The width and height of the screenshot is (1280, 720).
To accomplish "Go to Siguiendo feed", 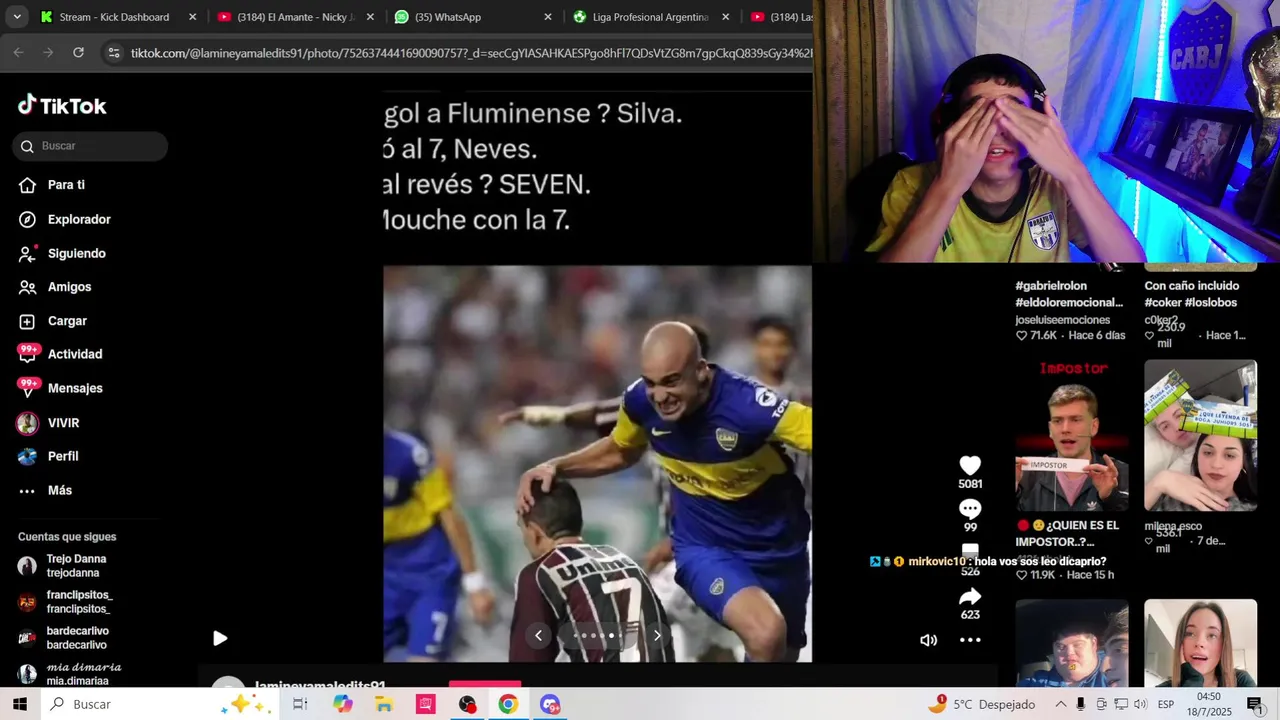I will click(62, 254).
